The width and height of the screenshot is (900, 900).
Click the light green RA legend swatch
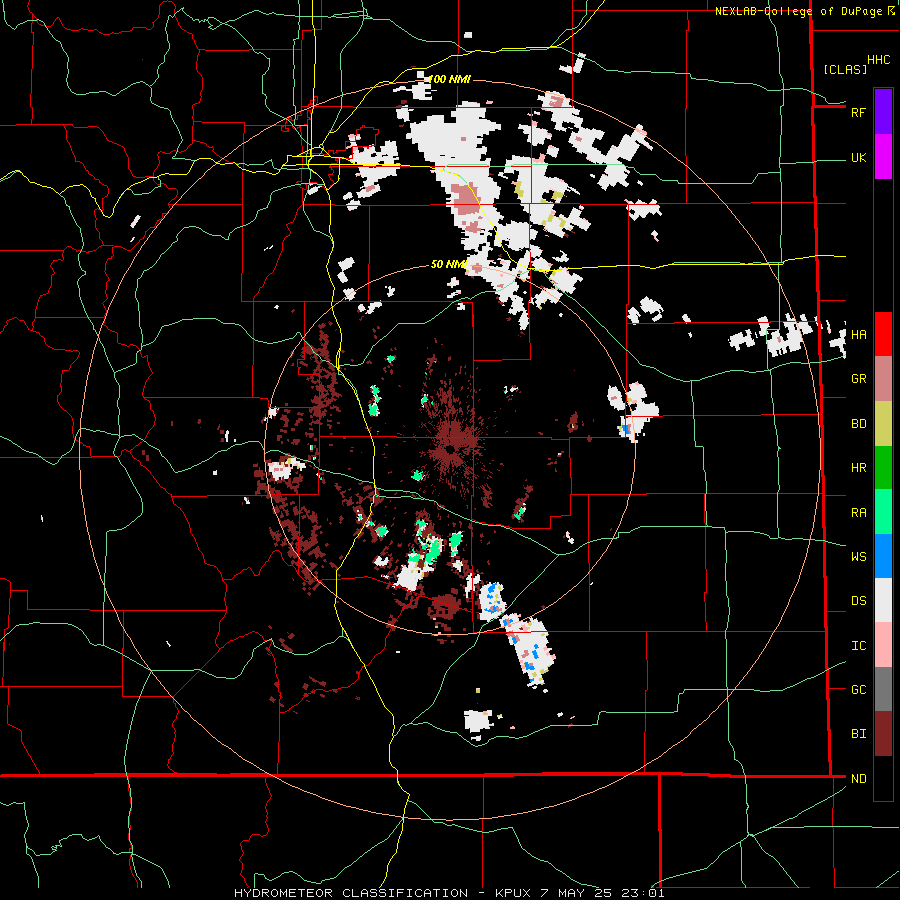(883, 512)
